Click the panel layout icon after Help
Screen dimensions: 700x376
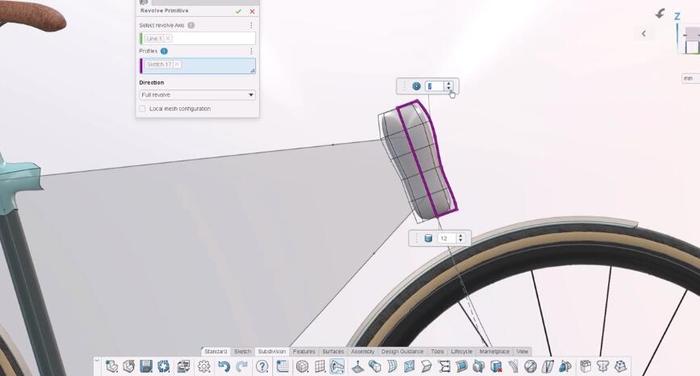click(283, 367)
